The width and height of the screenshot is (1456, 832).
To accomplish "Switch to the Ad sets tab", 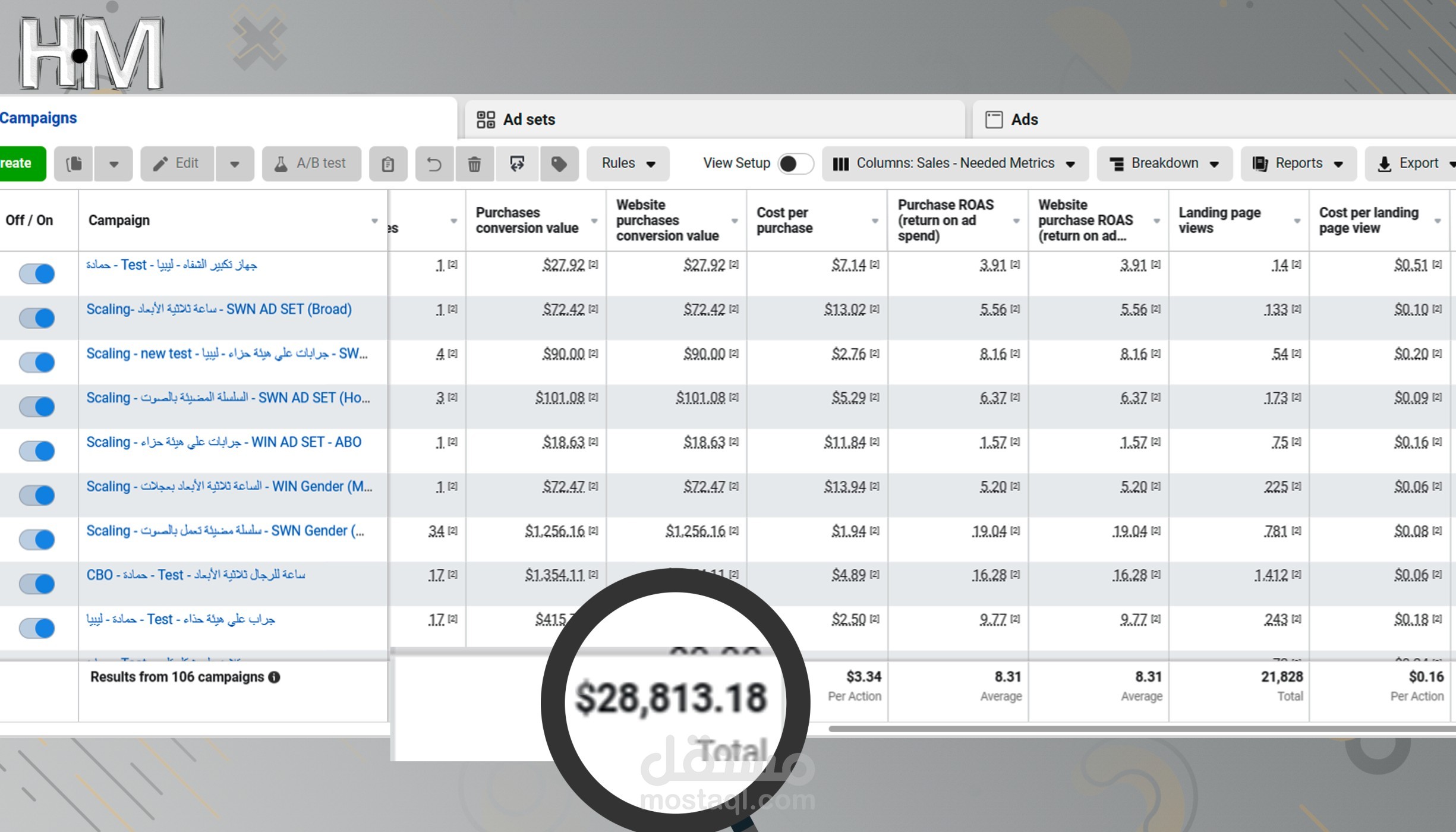I will click(x=529, y=119).
